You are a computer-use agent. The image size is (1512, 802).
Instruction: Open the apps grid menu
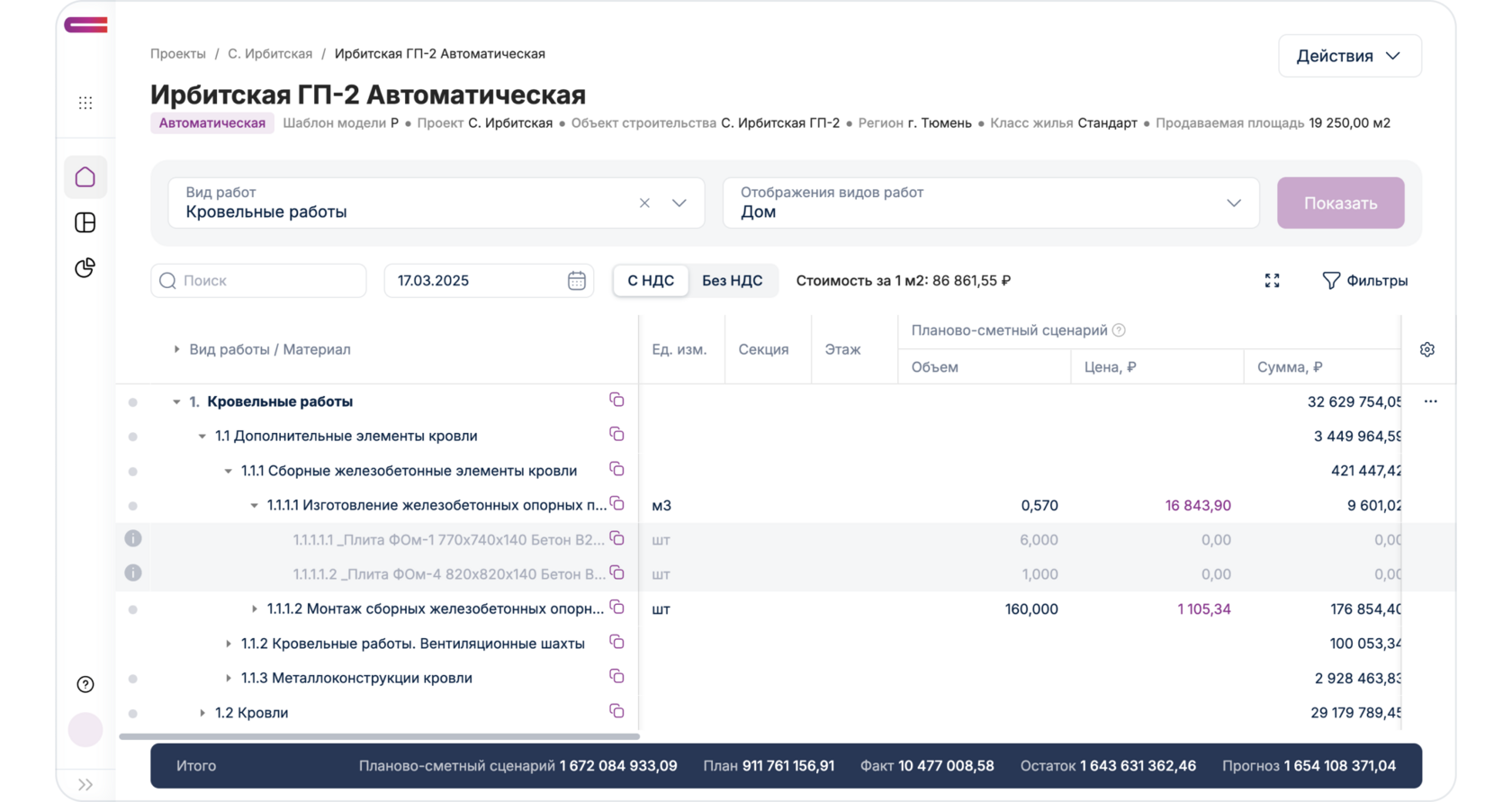[x=85, y=103]
